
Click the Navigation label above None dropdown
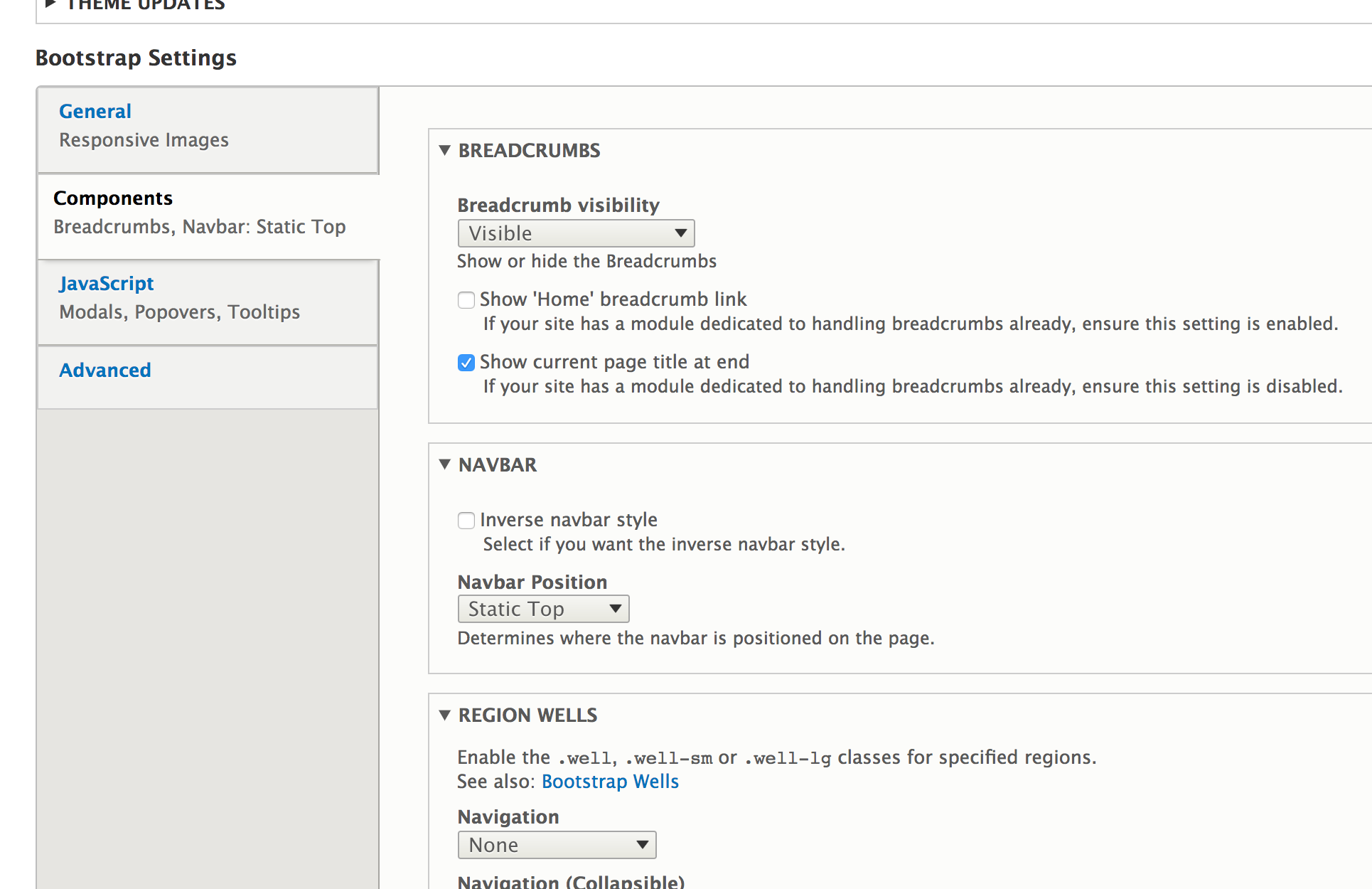pyautogui.click(x=508, y=816)
